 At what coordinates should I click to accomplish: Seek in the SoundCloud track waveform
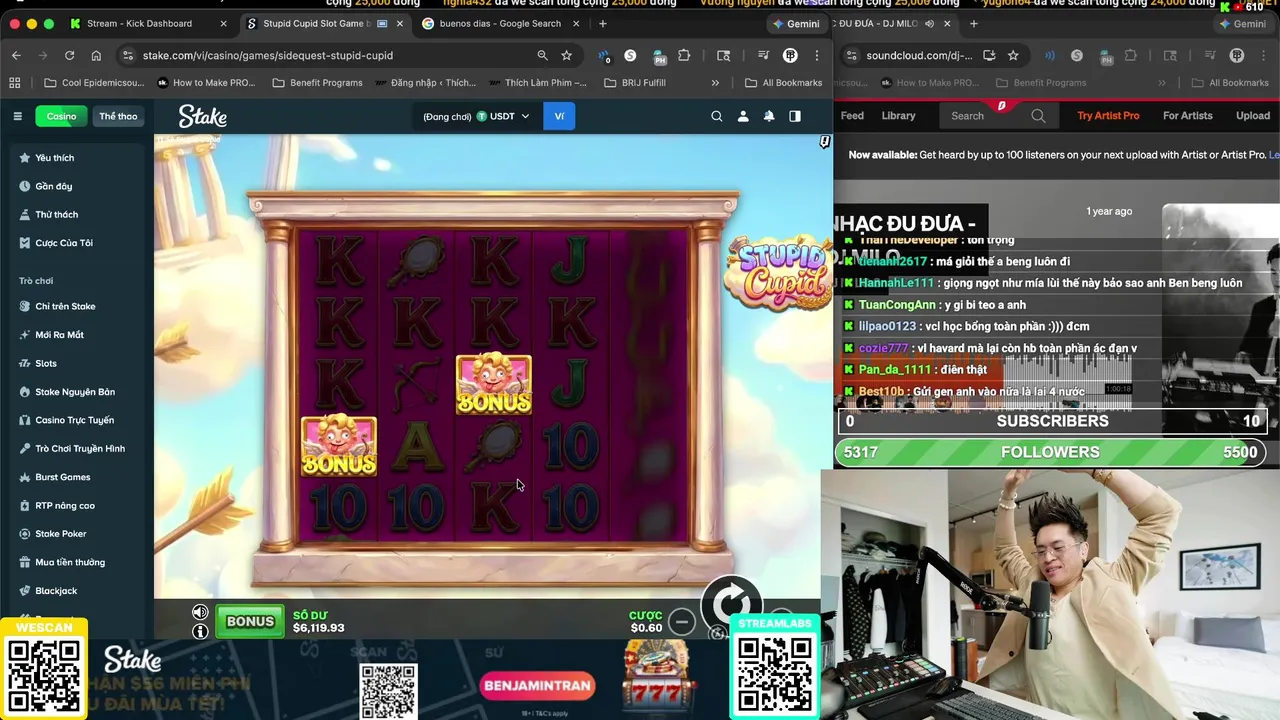click(985, 382)
